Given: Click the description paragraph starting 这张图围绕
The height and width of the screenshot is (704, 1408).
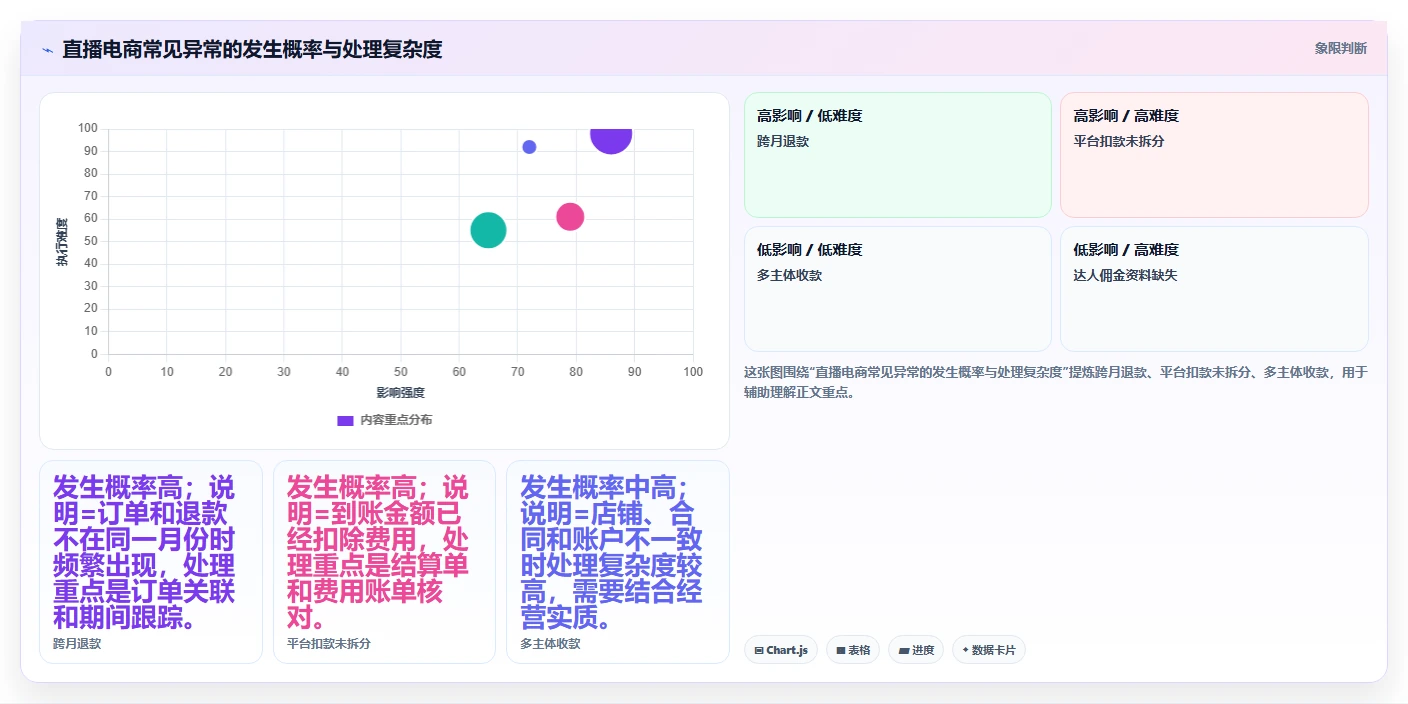Looking at the screenshot, I should (1056, 382).
